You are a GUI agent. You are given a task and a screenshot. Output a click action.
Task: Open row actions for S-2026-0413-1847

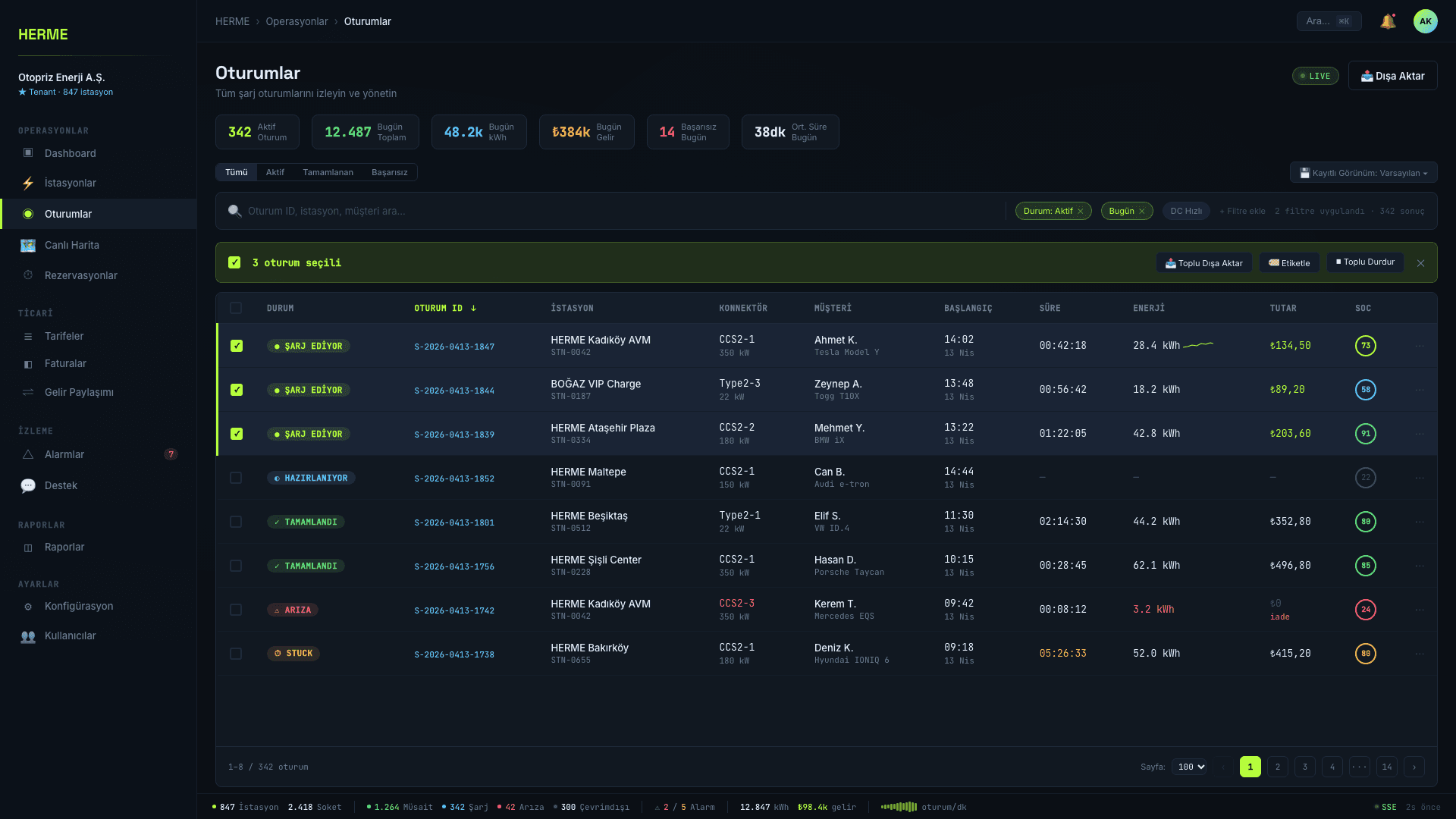1420,346
